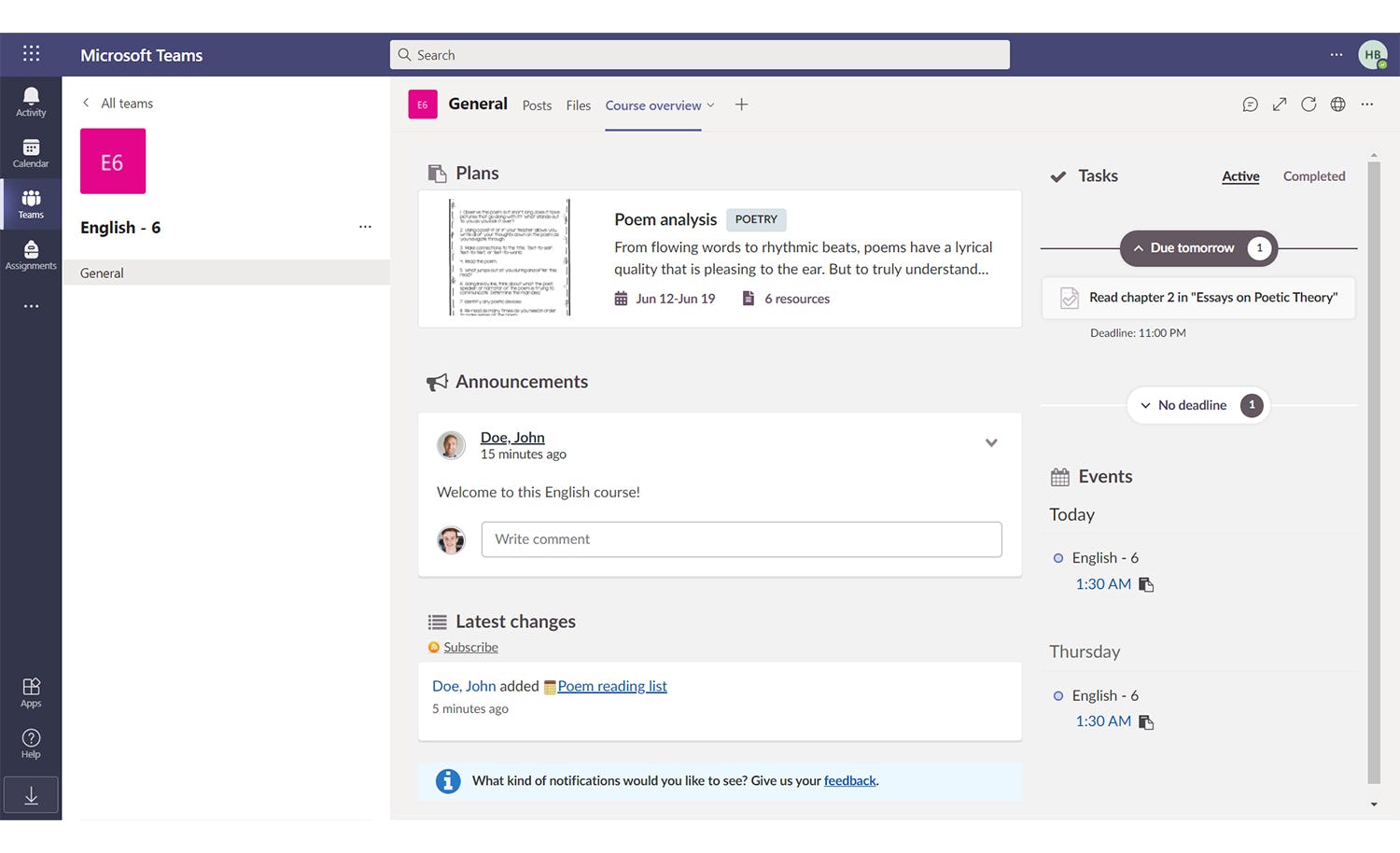
Task: Open Thursday's 1:30 AM event time
Action: coord(1103,721)
